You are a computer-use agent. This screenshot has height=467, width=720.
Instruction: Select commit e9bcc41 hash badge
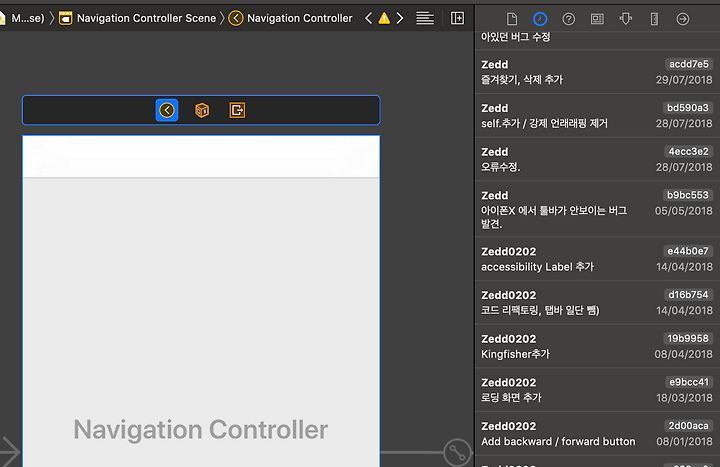[x=688, y=382]
